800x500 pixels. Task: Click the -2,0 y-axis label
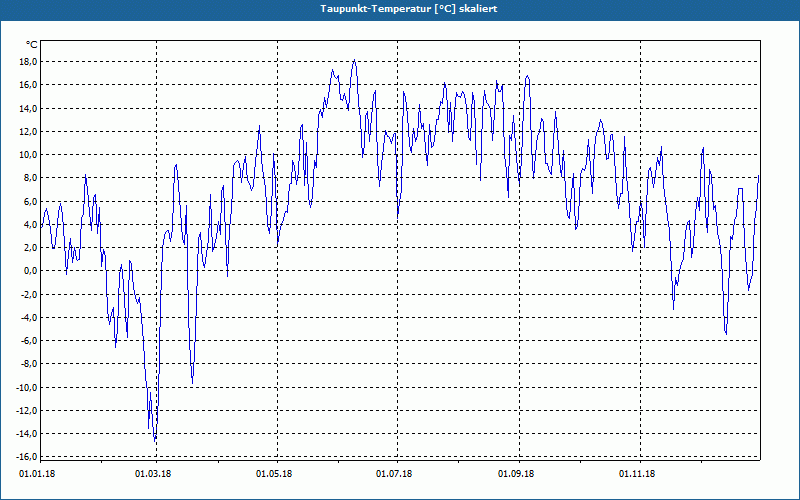click(x=29, y=294)
